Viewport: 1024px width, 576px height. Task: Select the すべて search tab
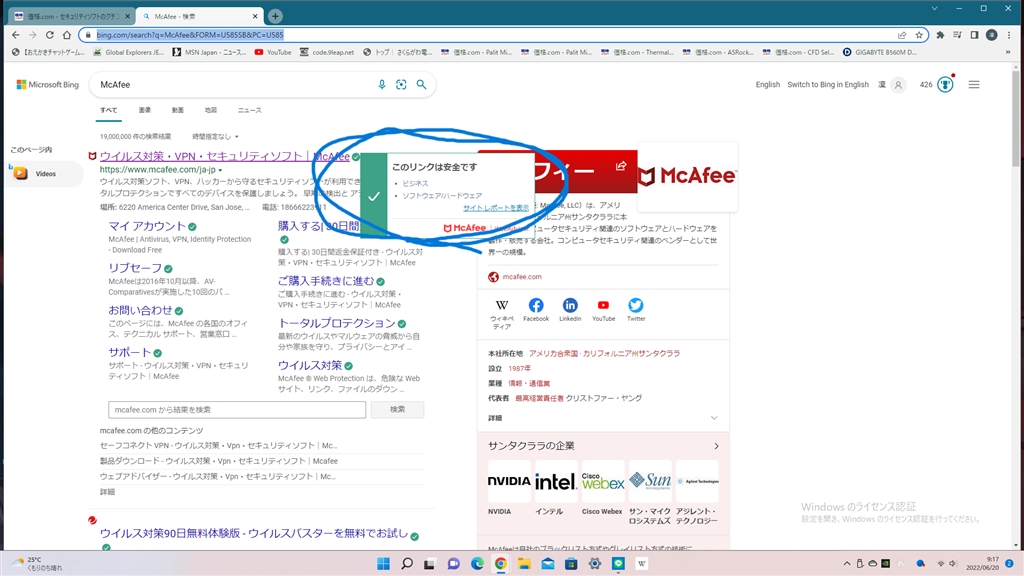108,110
